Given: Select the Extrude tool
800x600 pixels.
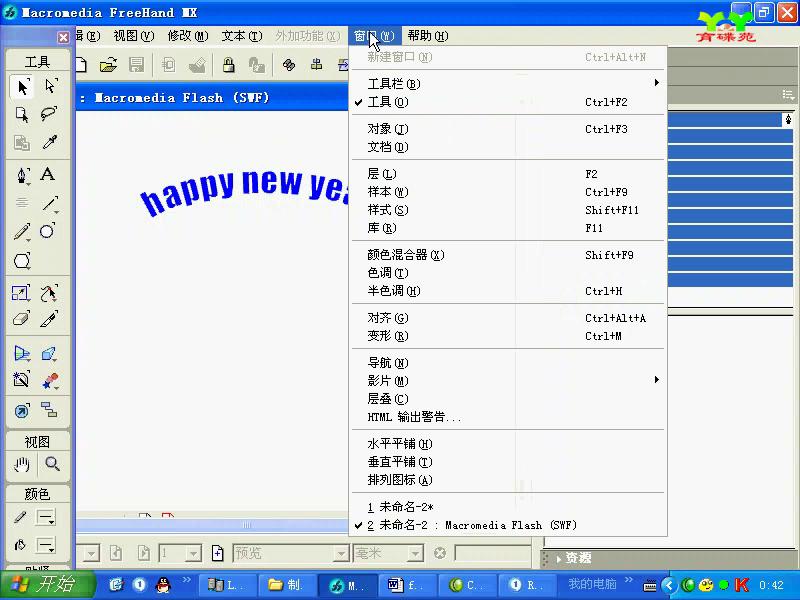Looking at the screenshot, I should (48, 353).
